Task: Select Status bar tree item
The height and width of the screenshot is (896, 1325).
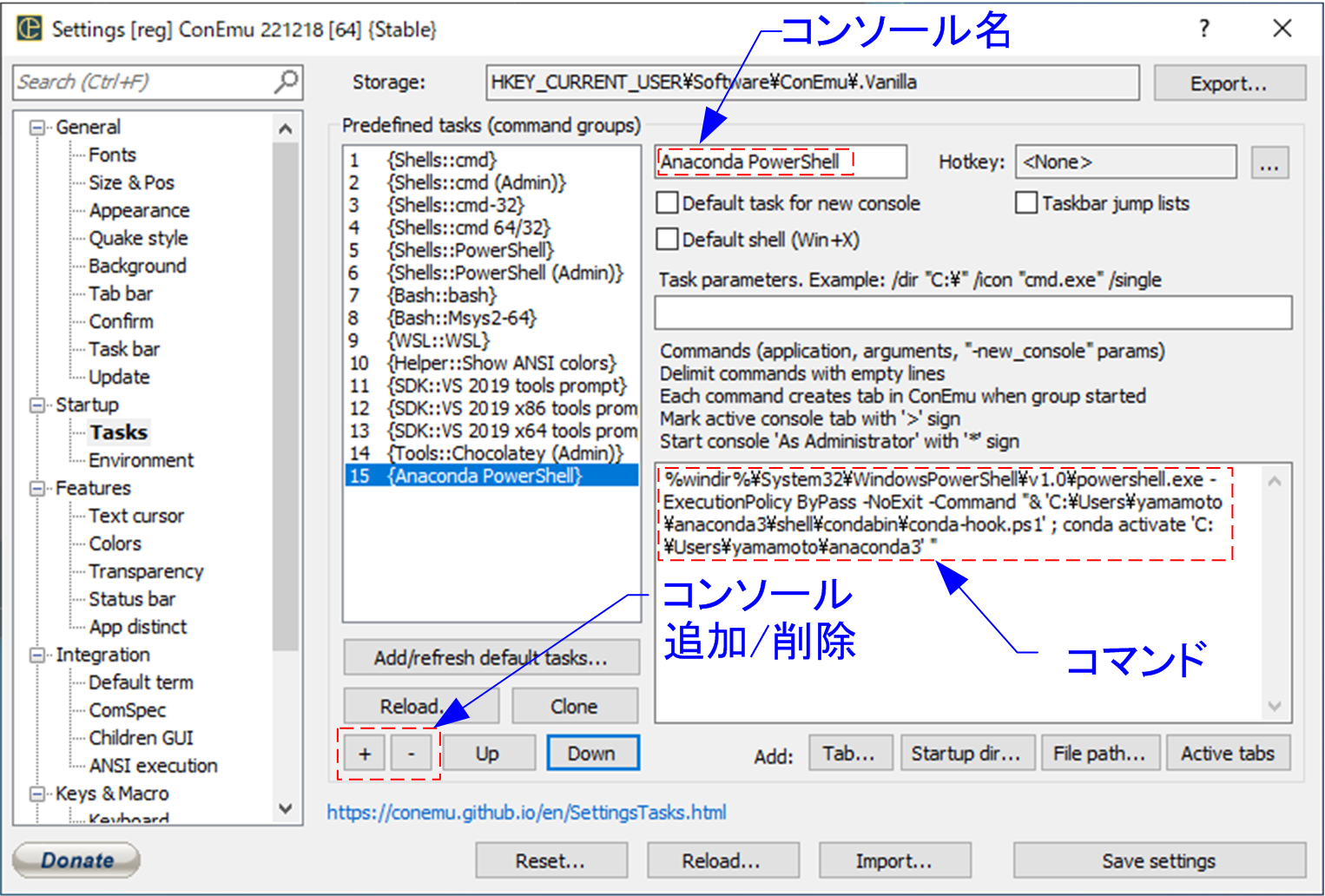Action: click(x=132, y=599)
